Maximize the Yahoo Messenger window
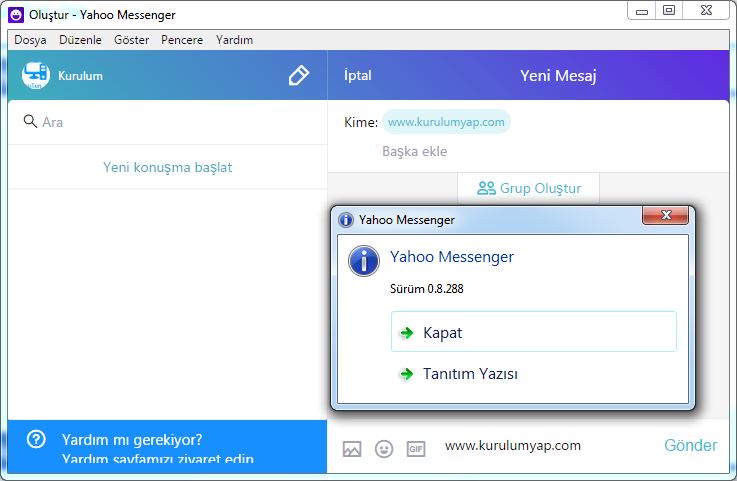 coord(668,10)
